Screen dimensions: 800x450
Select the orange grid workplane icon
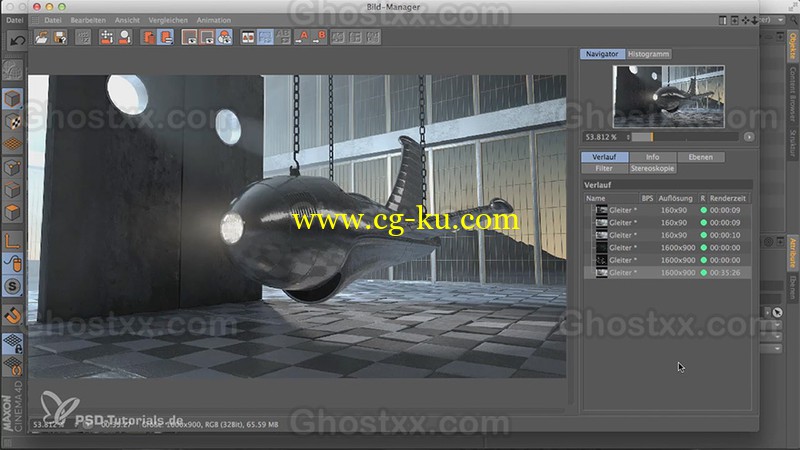coord(13,144)
